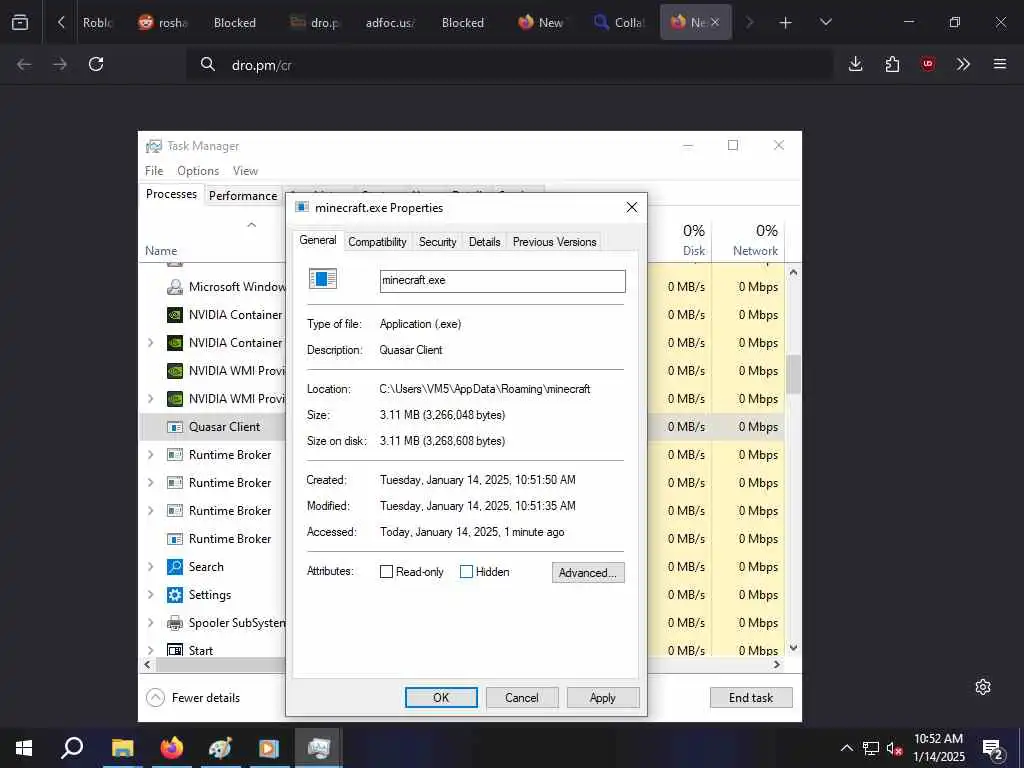Open the Firefox extensions puzzle icon
Screen dimensions: 1024x768
pos(892,64)
